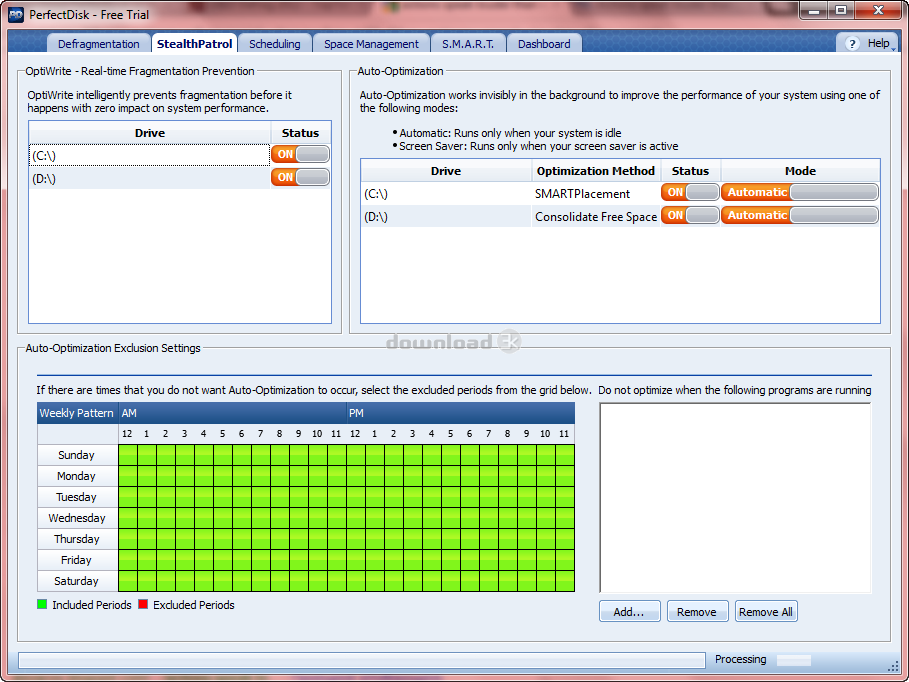Go to the Space Management tab
Screen dimensions: 909x682
pos(371,44)
